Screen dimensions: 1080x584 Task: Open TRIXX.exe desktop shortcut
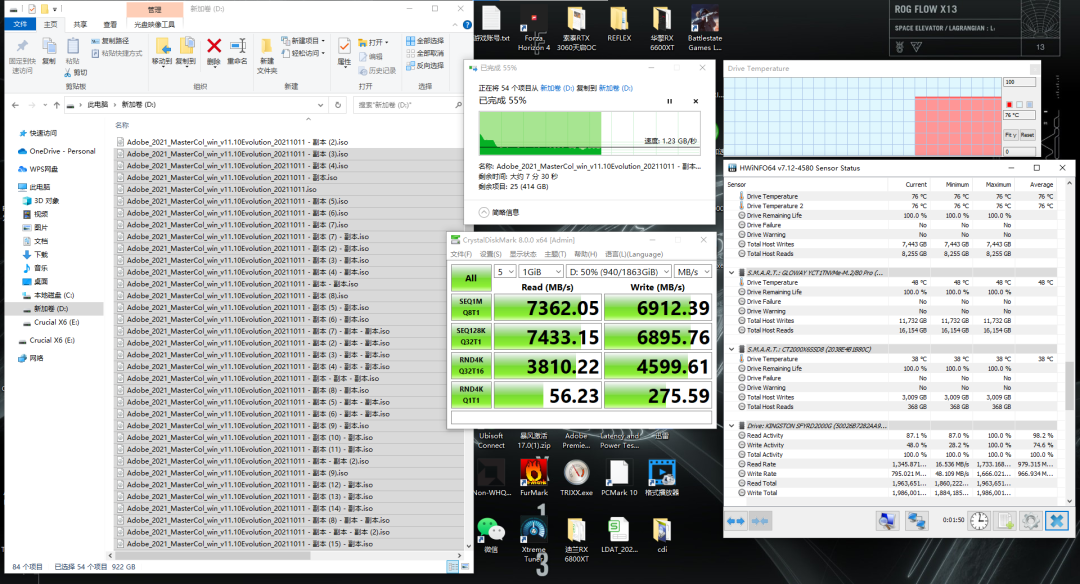pos(577,477)
